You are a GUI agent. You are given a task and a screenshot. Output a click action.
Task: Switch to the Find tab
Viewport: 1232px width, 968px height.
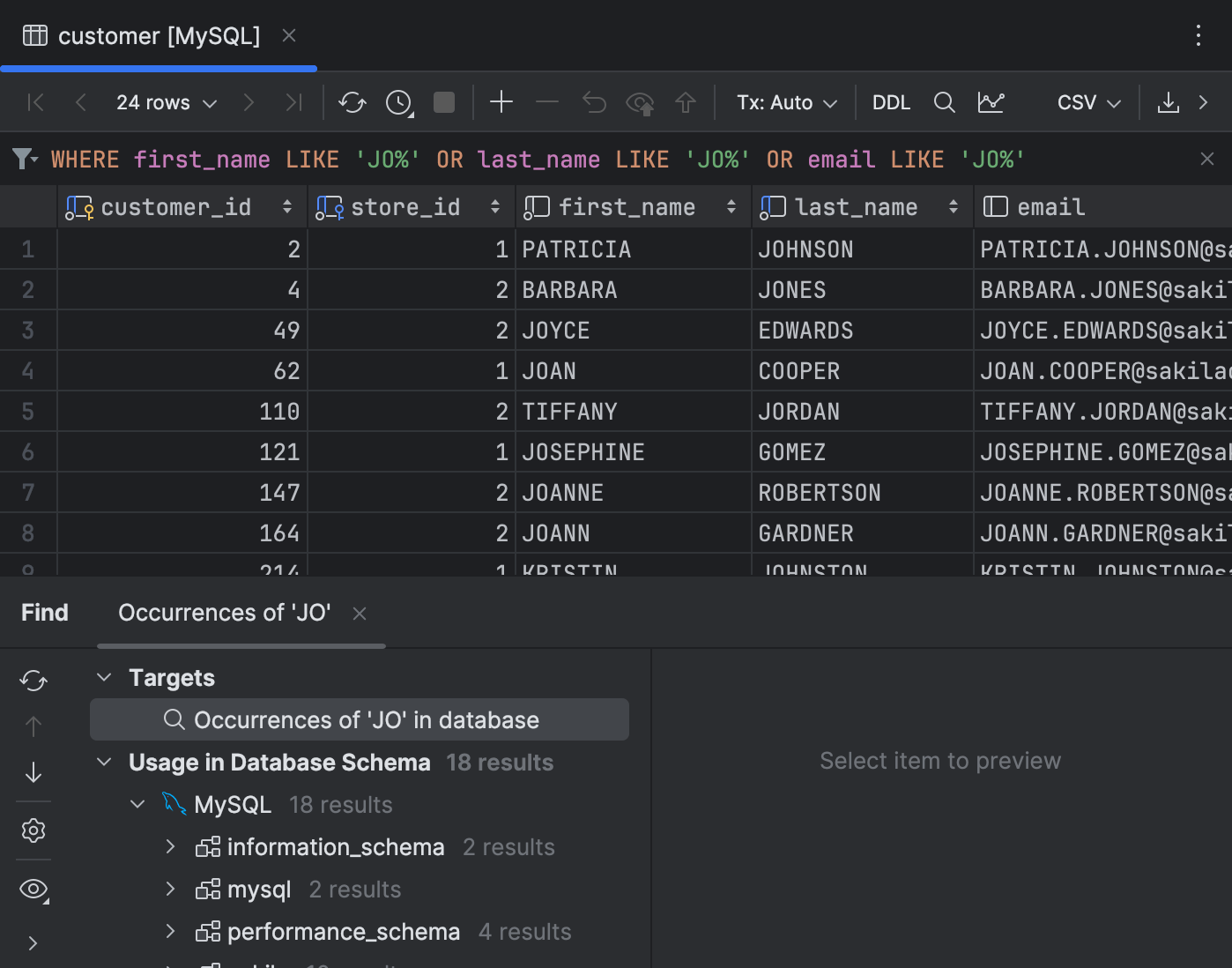point(44,612)
